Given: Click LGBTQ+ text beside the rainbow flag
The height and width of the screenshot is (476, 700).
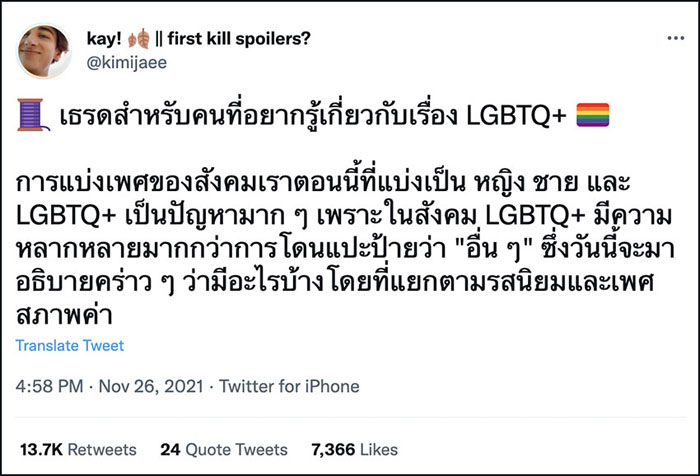Looking at the screenshot, I should (516, 116).
